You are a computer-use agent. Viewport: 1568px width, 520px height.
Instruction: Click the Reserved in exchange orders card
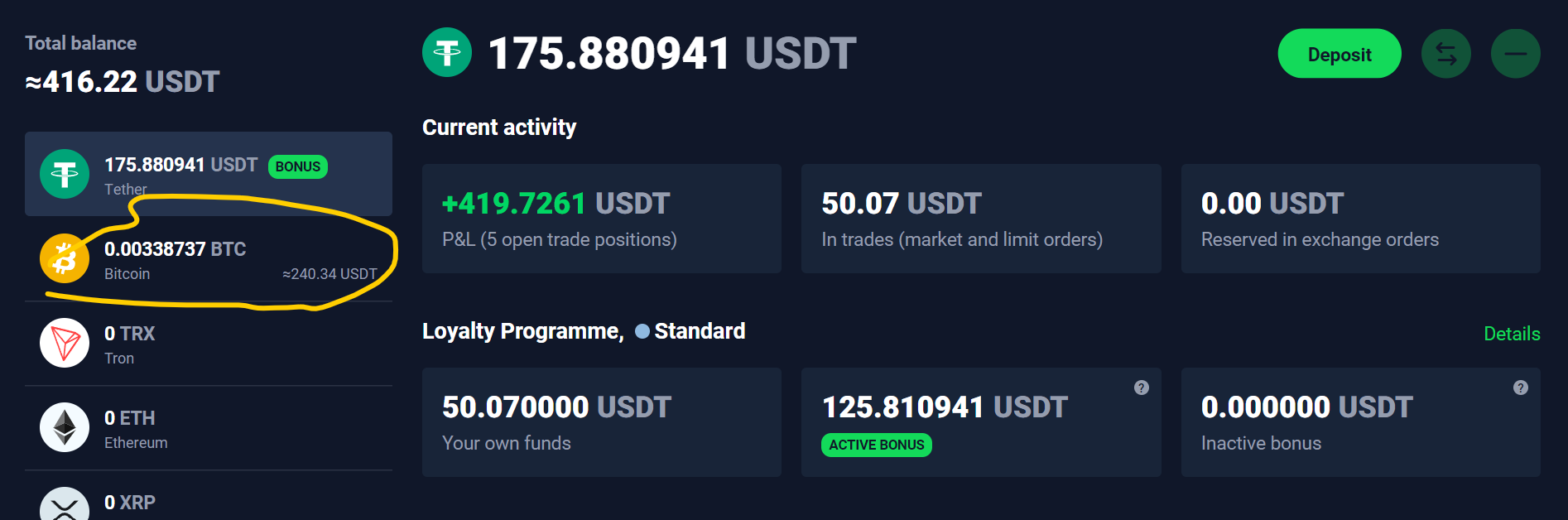[x=1359, y=219]
